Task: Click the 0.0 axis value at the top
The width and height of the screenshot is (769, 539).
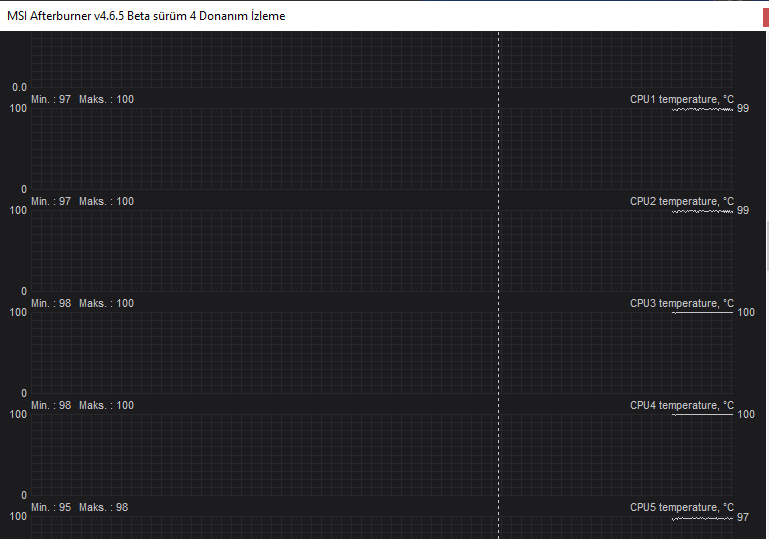Action: coord(19,88)
